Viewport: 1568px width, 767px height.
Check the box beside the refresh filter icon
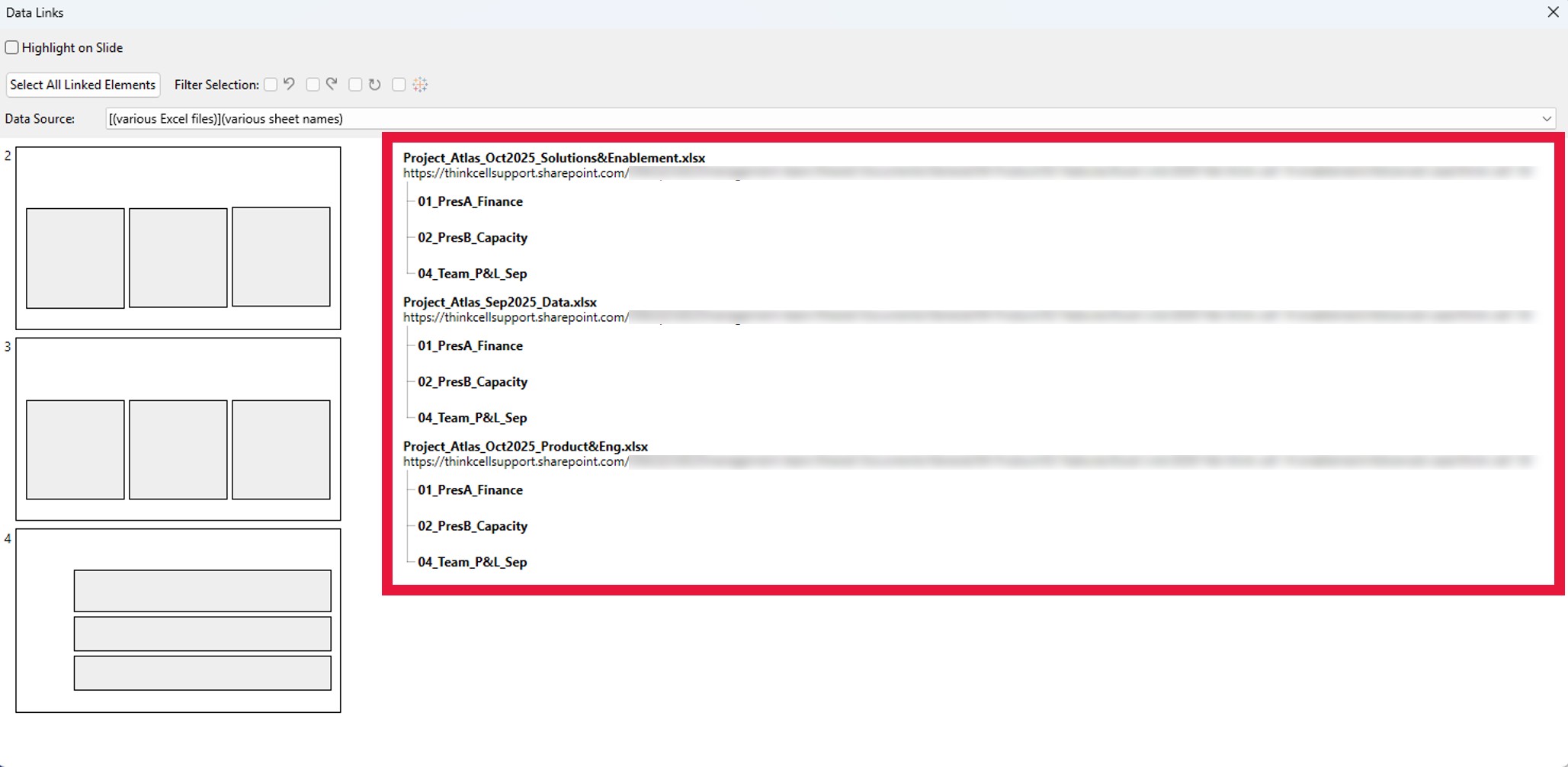[x=355, y=85]
